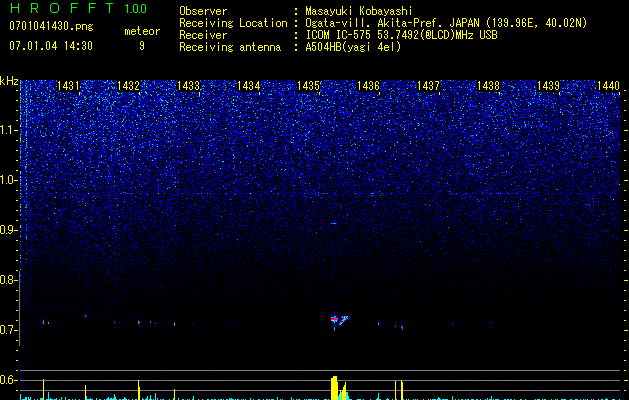Click the 1432 time marker
Screen dimensions: 629x400
click(128, 86)
